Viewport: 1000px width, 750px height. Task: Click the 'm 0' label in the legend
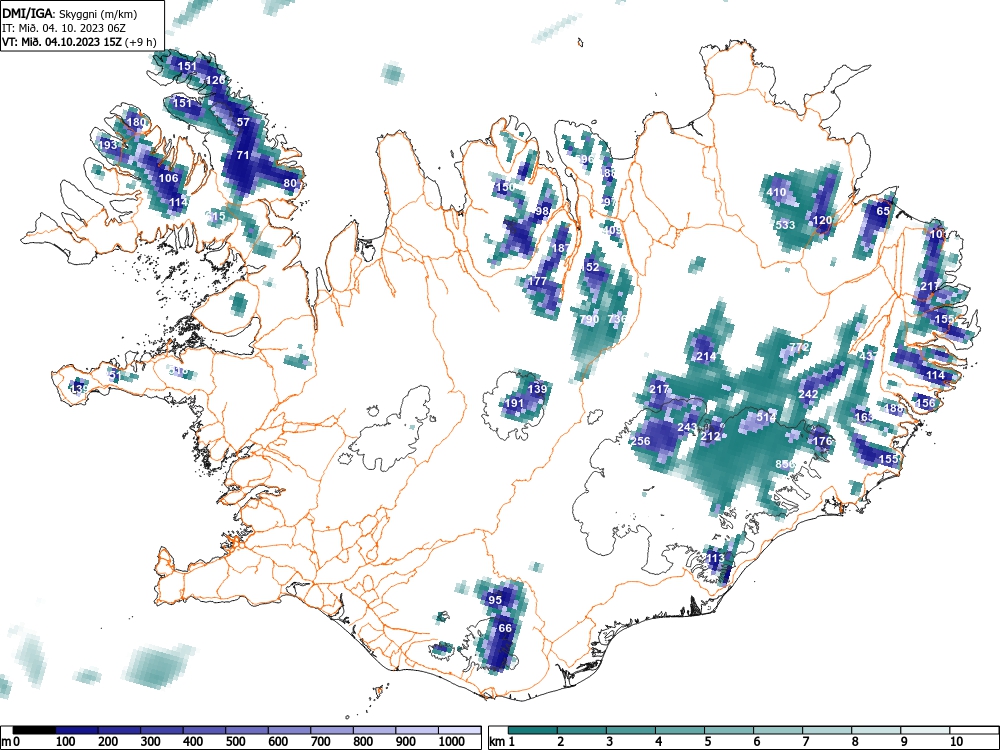coord(11,742)
